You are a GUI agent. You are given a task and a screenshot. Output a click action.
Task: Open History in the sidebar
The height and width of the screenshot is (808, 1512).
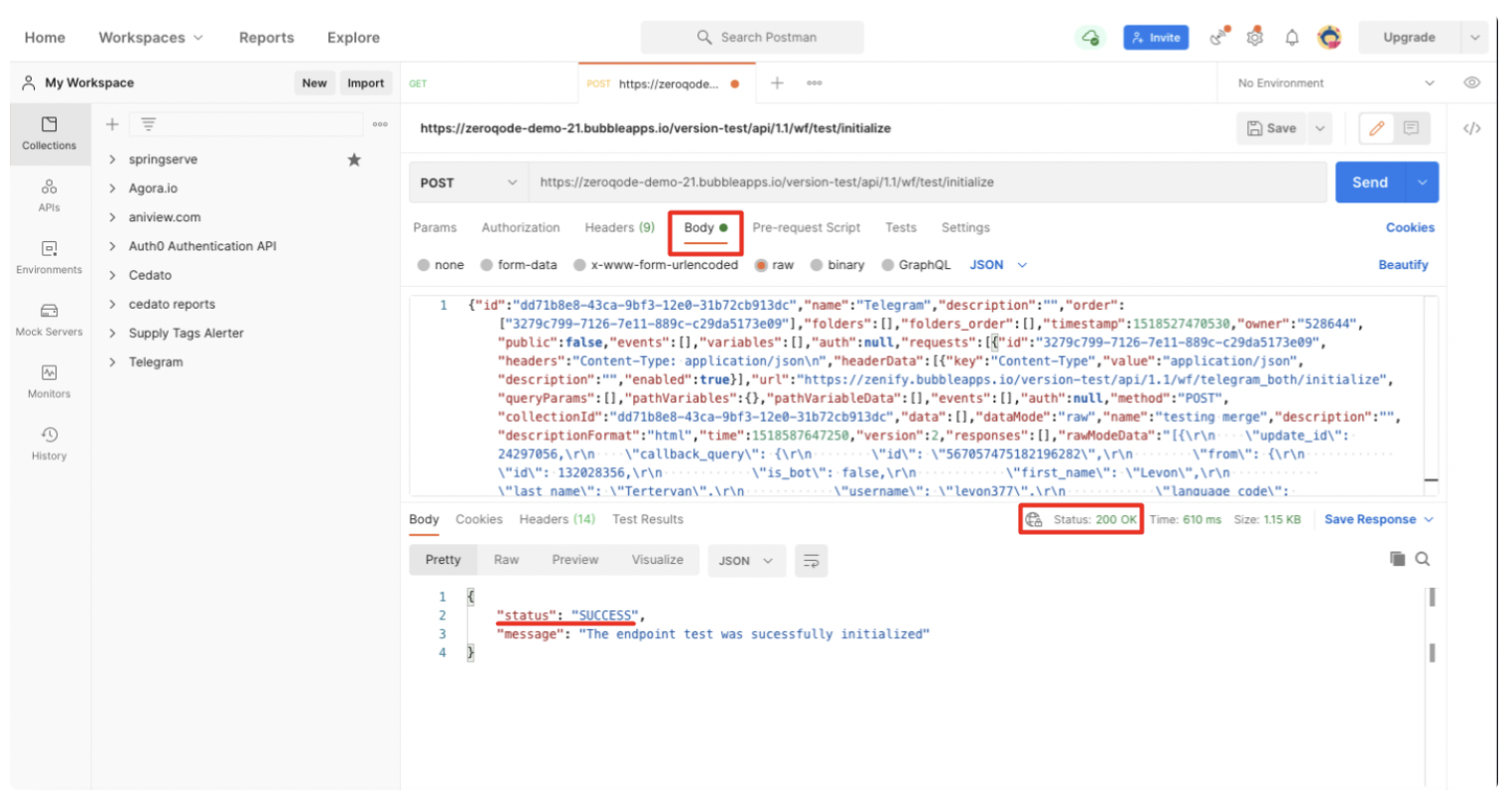click(x=49, y=444)
